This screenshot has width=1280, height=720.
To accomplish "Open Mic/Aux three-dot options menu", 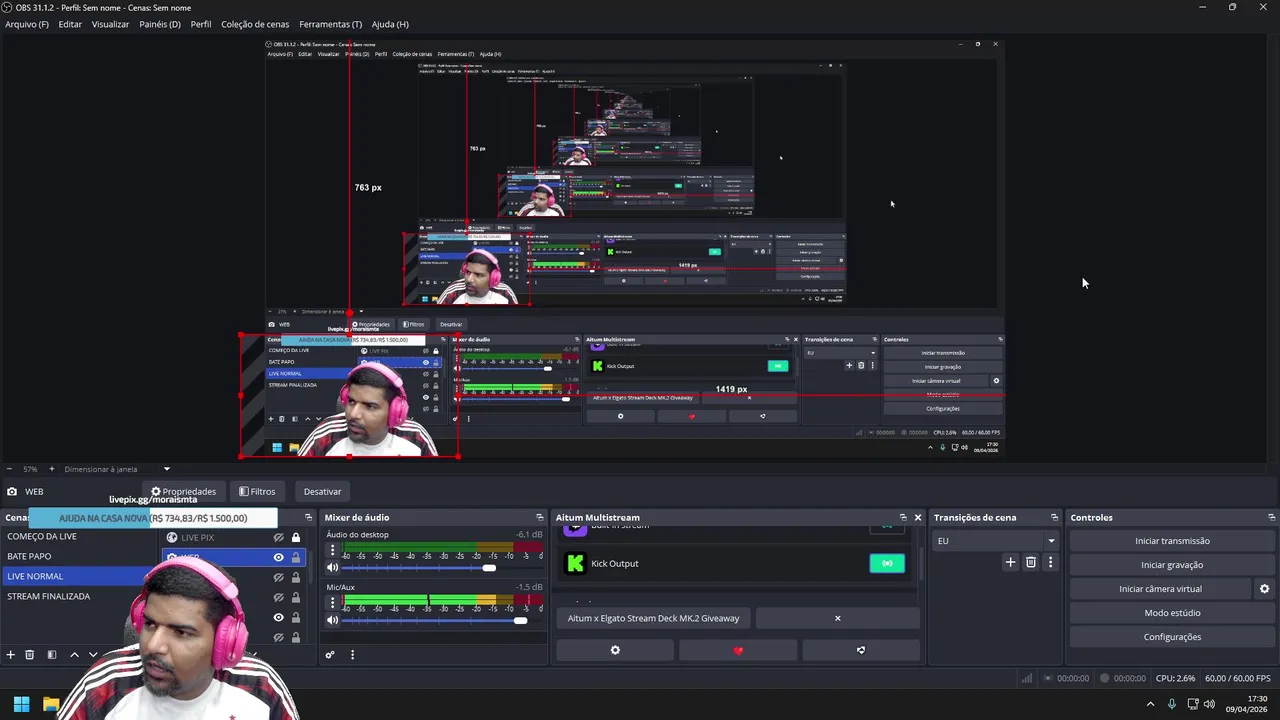I will (x=333, y=603).
